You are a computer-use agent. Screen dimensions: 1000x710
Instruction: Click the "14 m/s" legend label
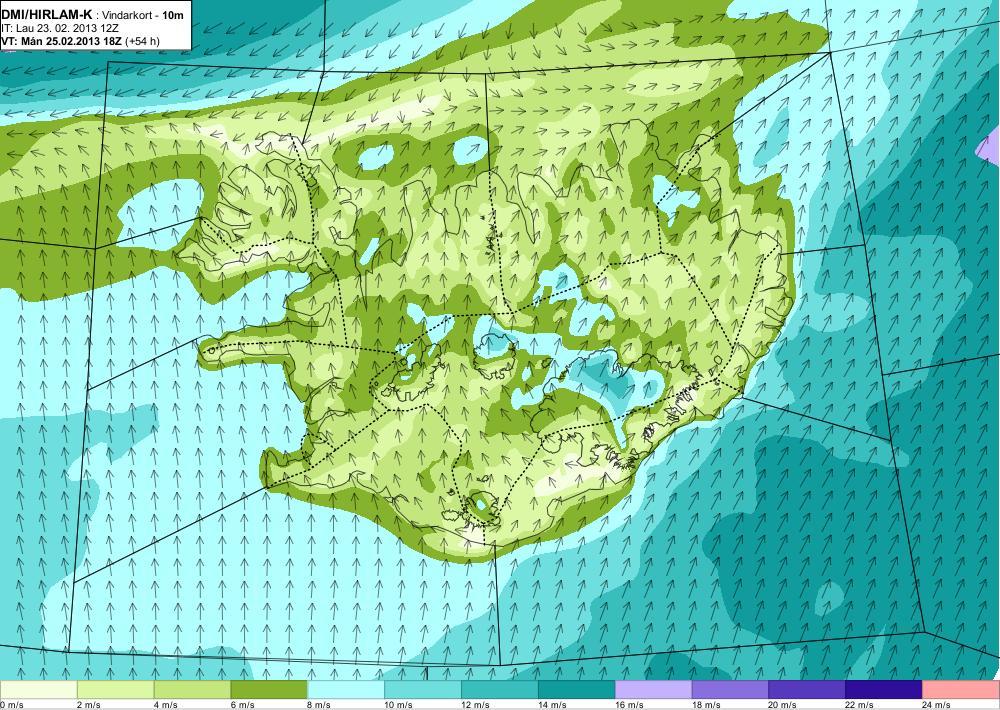[x=552, y=705]
